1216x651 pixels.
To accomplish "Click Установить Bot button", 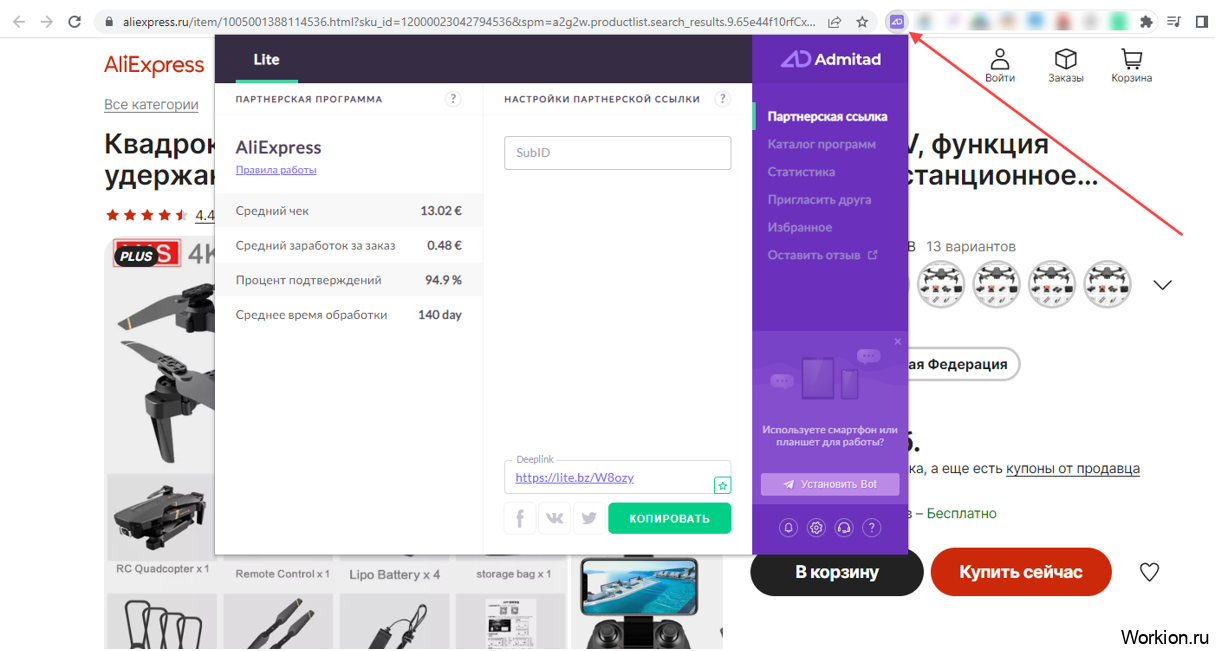I will pos(830,484).
